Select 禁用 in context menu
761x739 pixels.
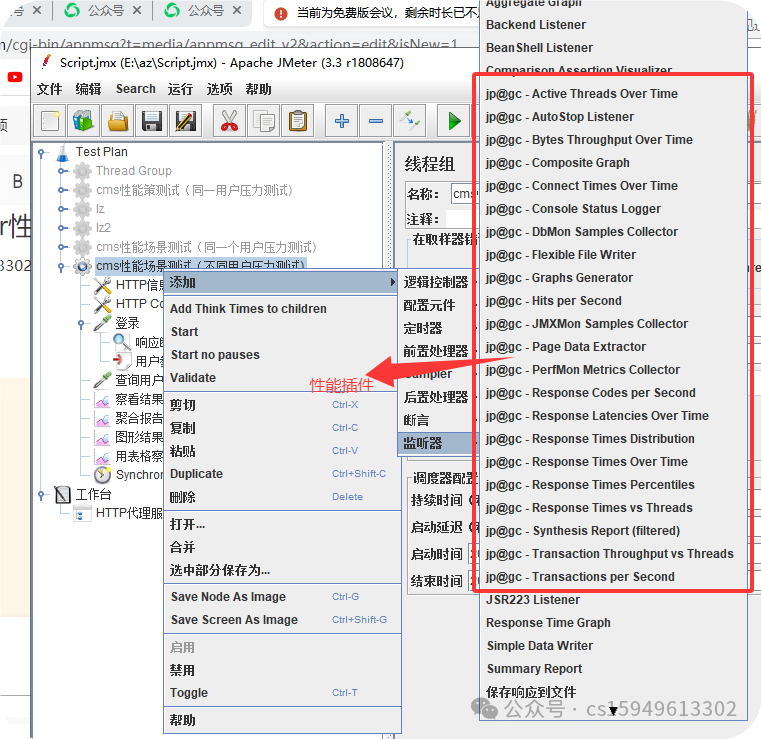(282, 670)
